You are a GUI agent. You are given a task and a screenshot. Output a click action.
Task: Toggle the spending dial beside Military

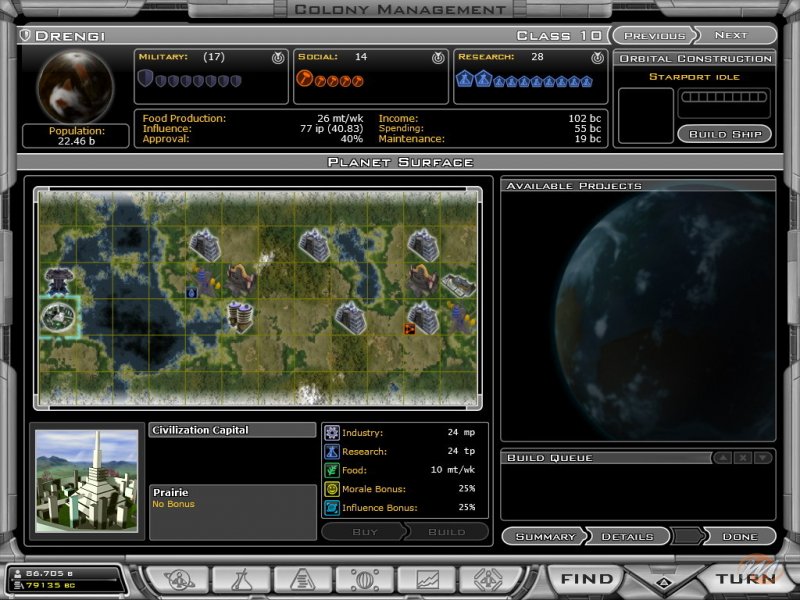279,57
